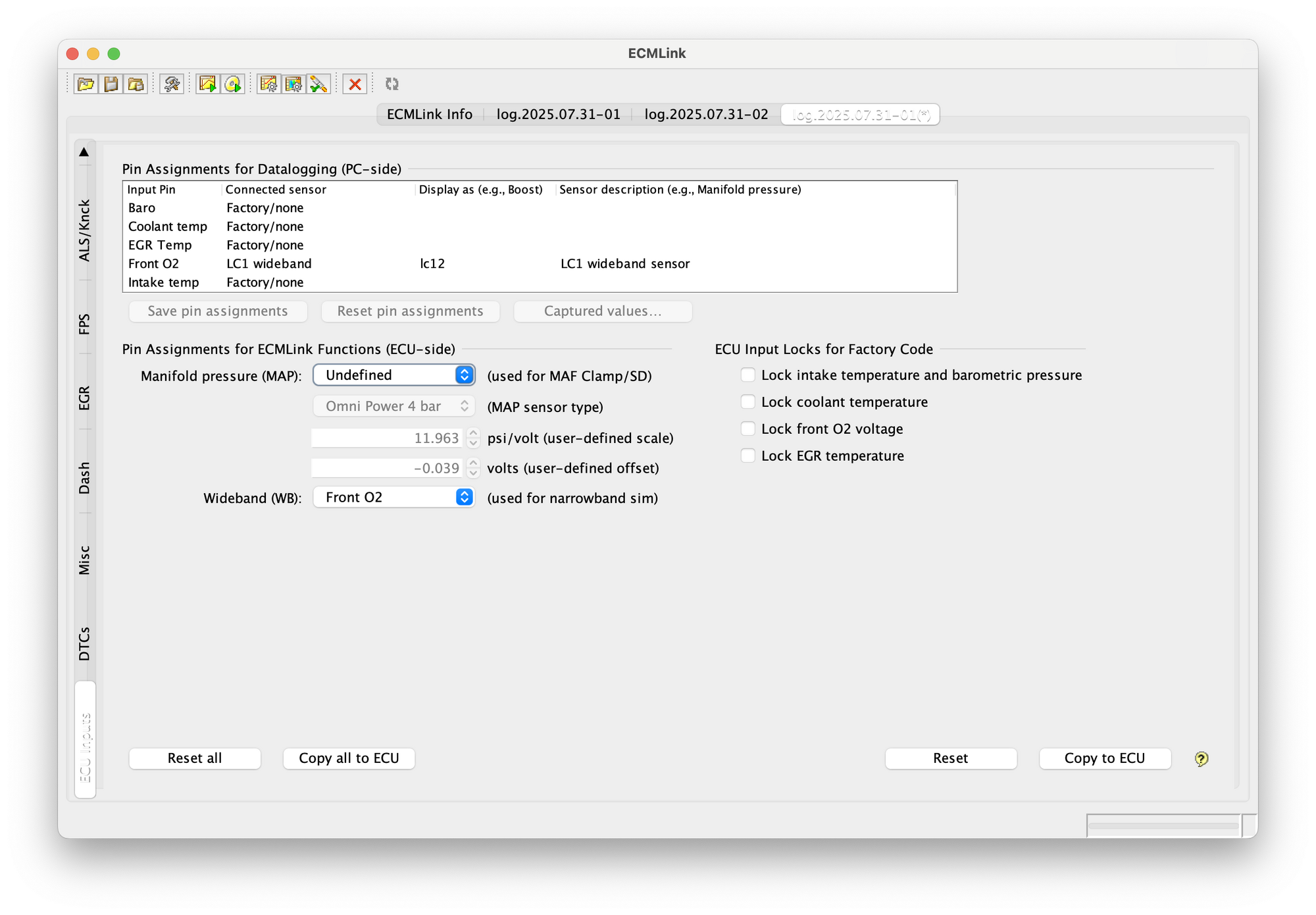This screenshot has width=1316, height=915.
Task: Click the volts offset field -0.039
Action: 388,468
